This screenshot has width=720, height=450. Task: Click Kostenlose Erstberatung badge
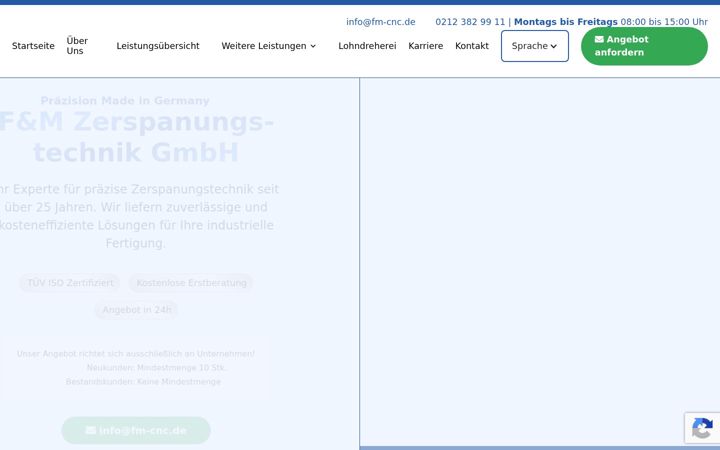coord(191,283)
